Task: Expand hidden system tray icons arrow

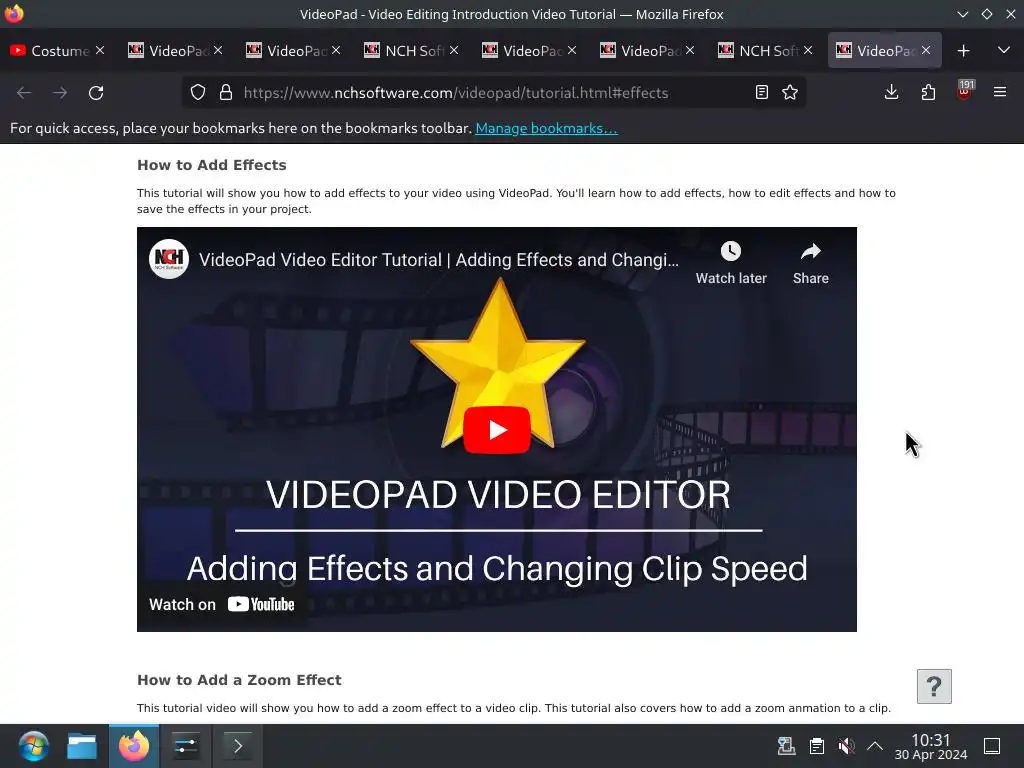Action: [875, 746]
